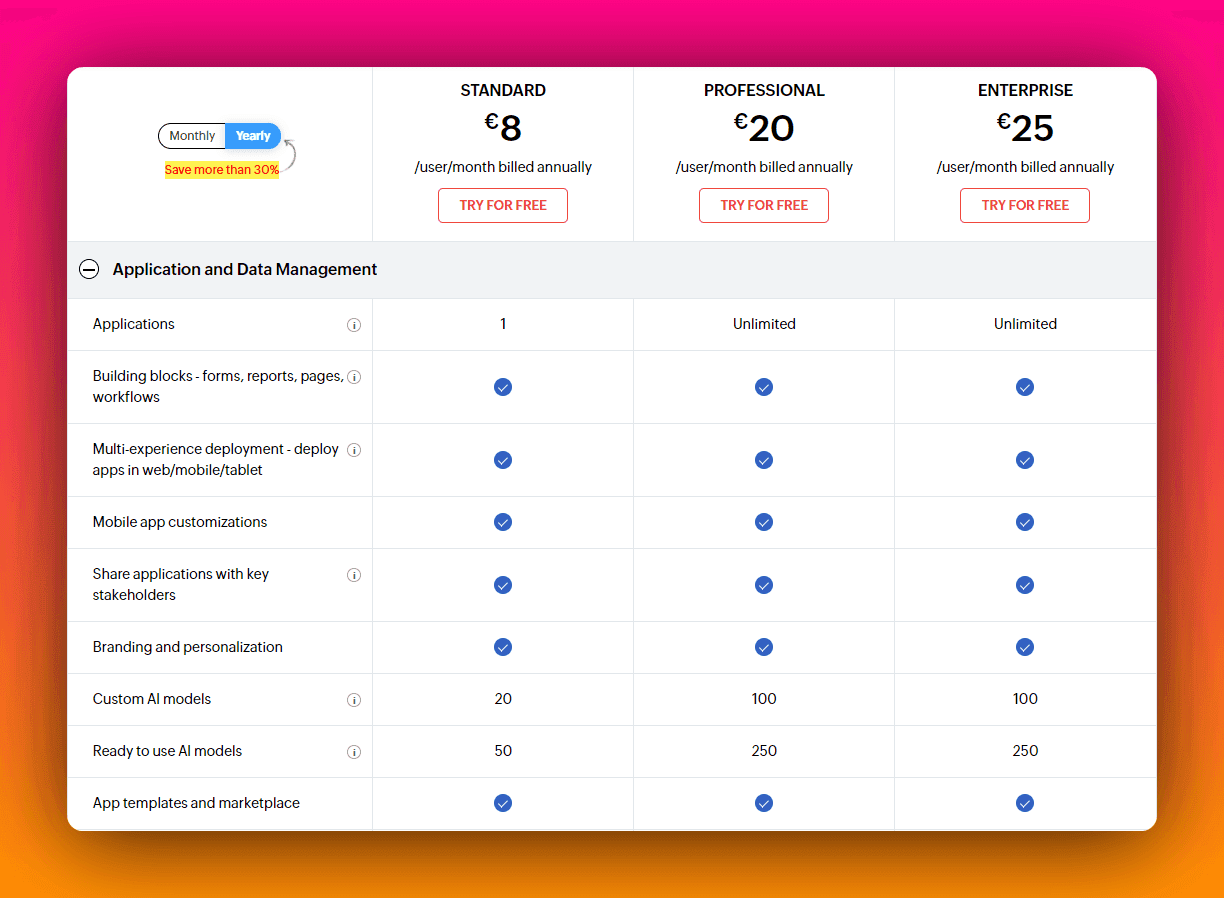This screenshot has width=1224, height=898.
Task: Click info icon beside Building blocks row
Action: point(353,377)
